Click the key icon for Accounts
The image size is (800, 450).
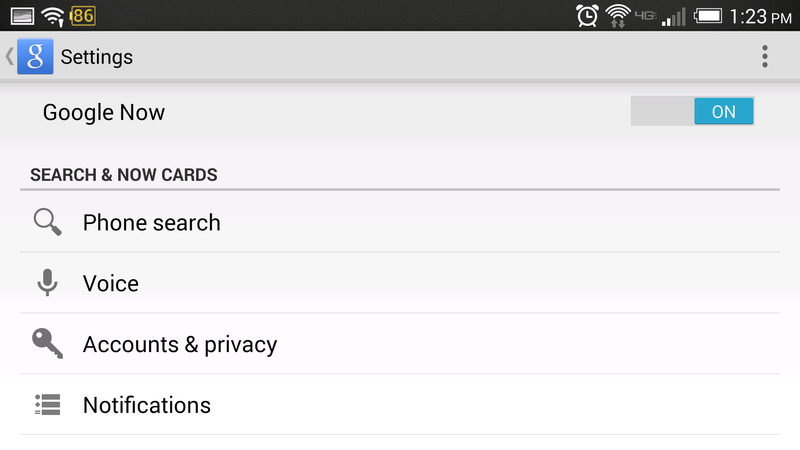(47, 343)
